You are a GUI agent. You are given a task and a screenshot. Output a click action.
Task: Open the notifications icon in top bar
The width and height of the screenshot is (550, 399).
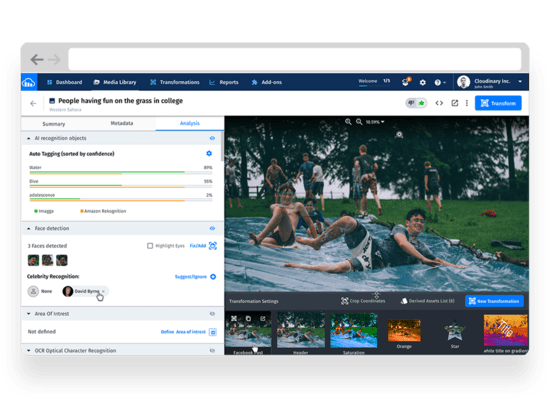[405, 82]
